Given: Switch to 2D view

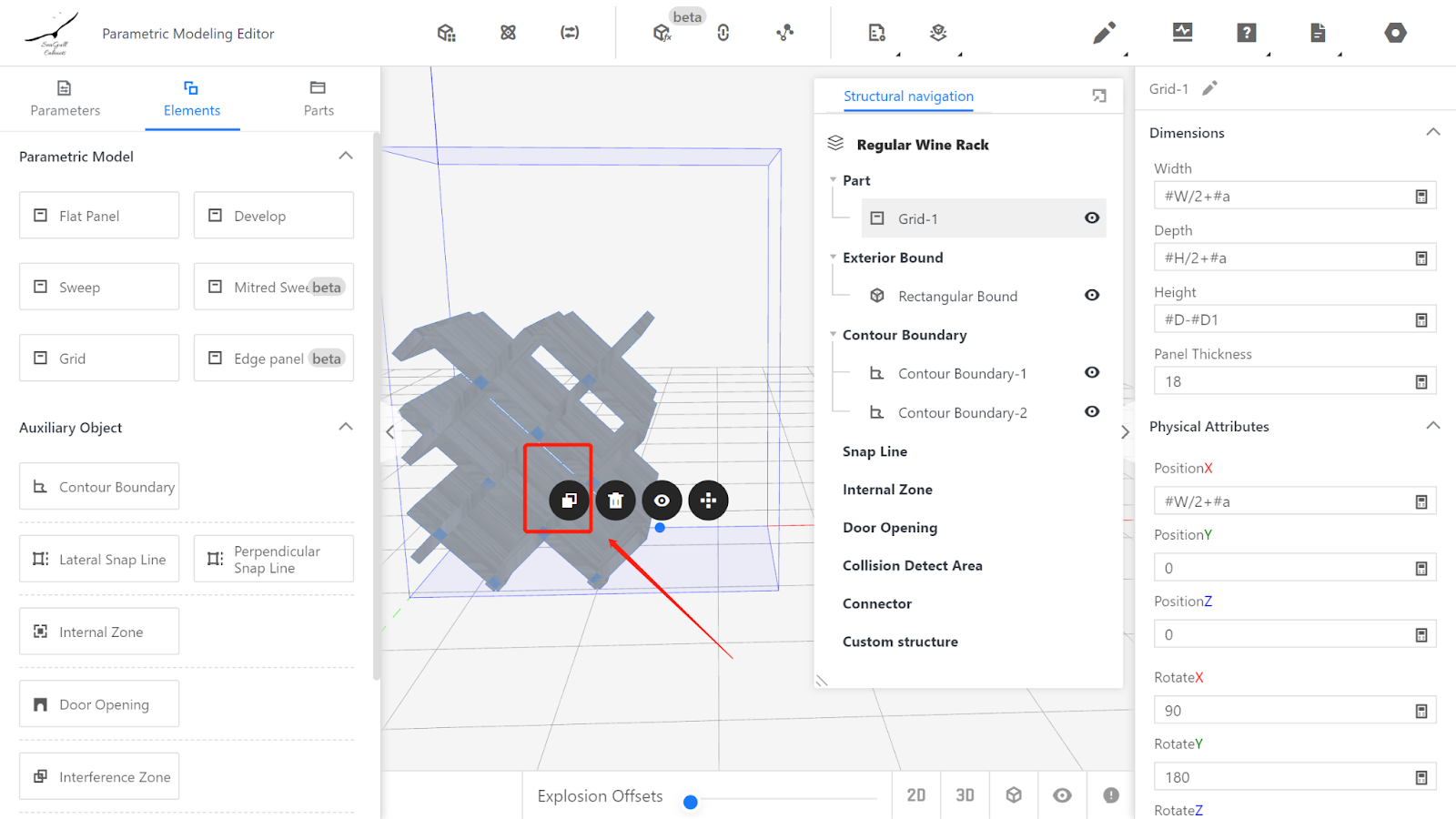Looking at the screenshot, I should click(x=916, y=795).
